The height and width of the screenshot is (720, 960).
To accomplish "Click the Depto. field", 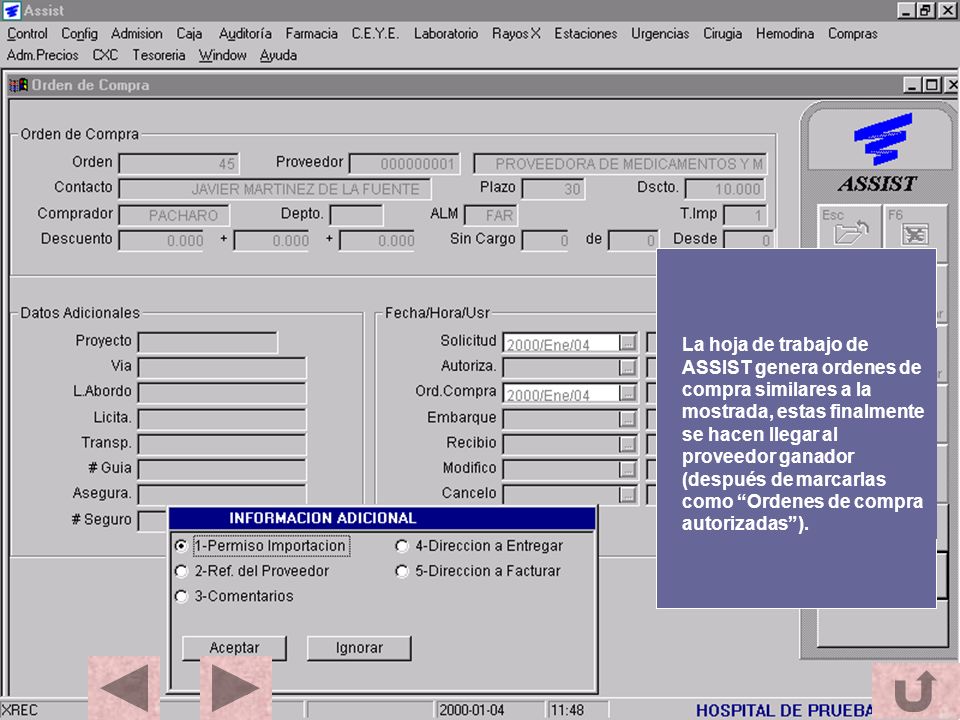I will pyautogui.click(x=356, y=215).
